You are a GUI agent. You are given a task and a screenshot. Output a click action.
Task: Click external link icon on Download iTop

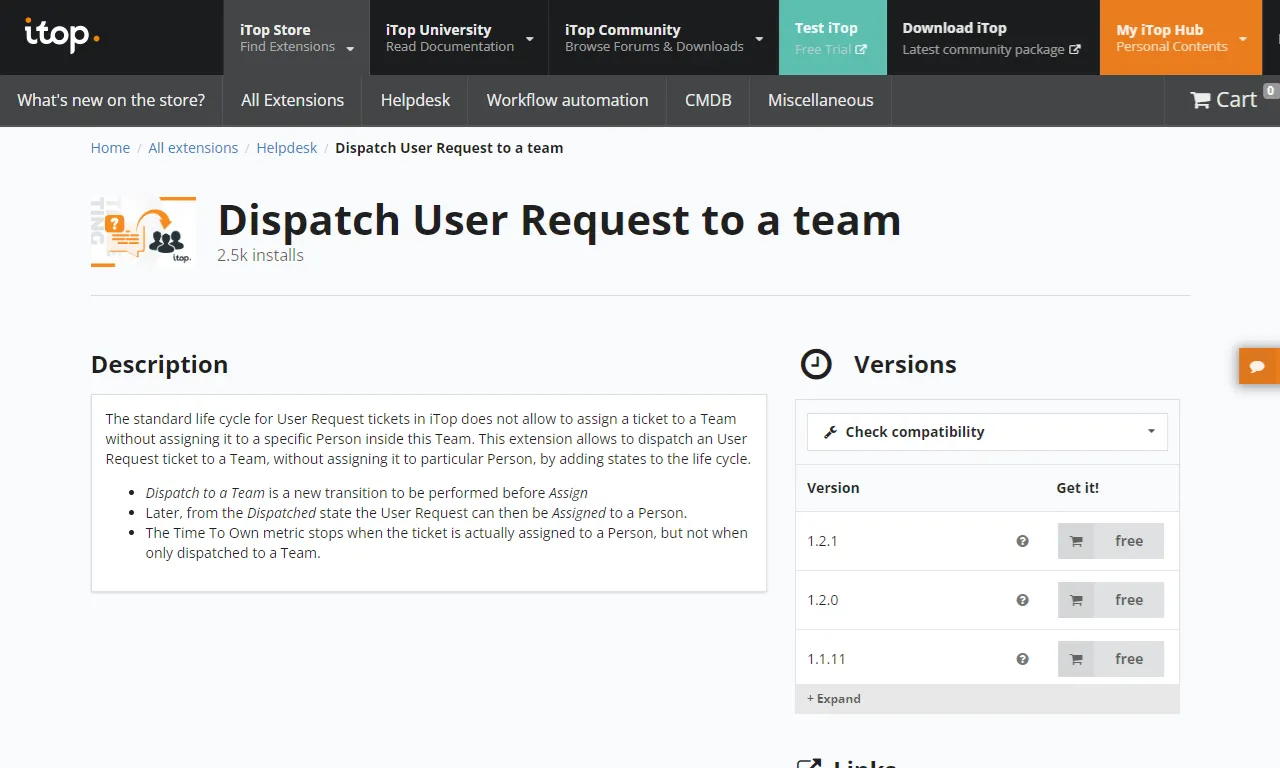pos(1075,49)
